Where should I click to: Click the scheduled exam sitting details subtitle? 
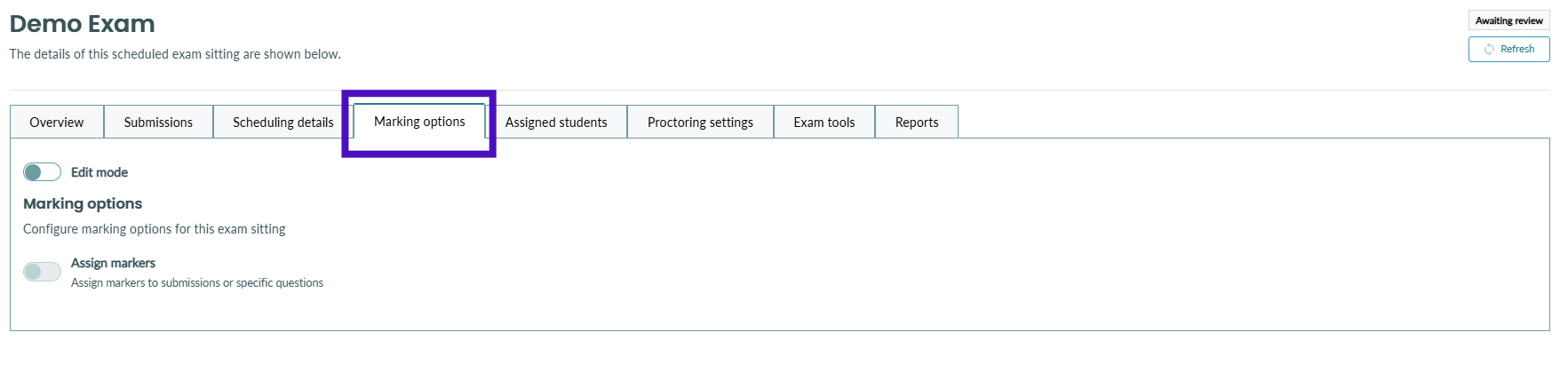[x=175, y=54]
